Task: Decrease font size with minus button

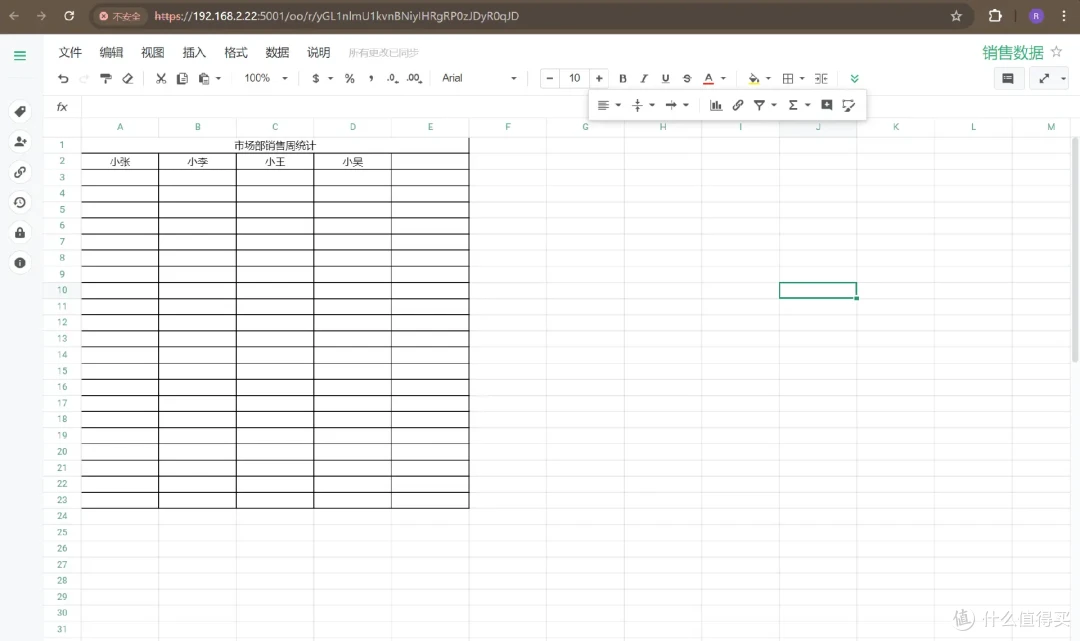Action: (x=550, y=78)
